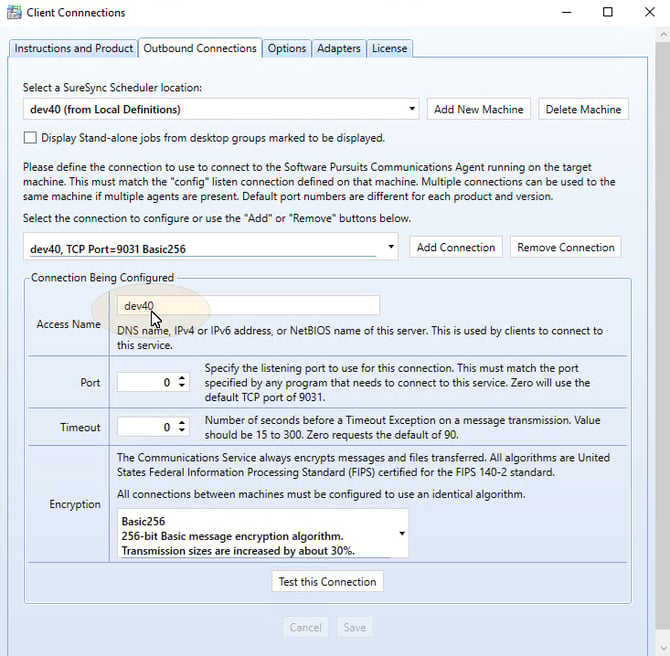Viewport: 670px width, 656px height.
Task: Minimize the Client Connections window
Action: point(567,12)
